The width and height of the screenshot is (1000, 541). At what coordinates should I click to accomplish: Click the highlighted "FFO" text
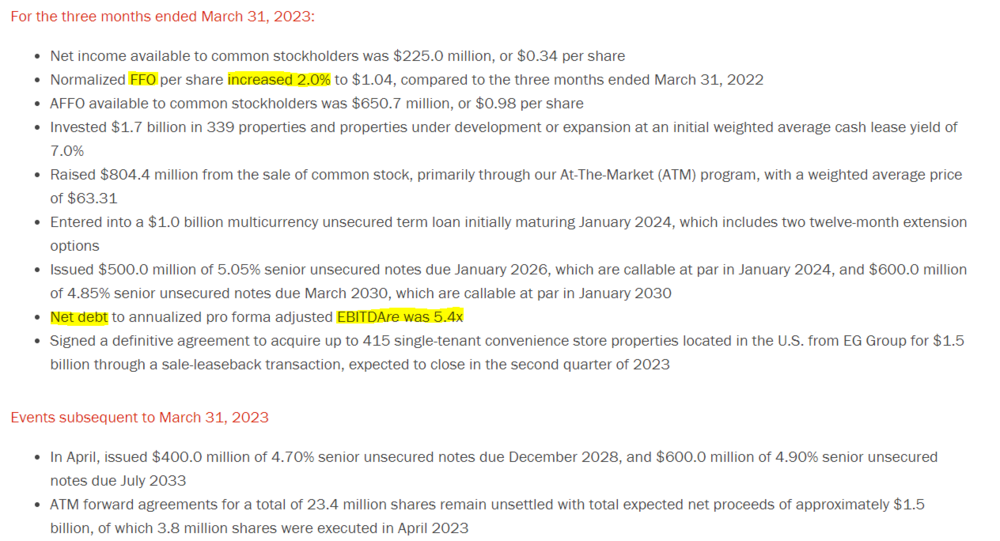[x=143, y=80]
